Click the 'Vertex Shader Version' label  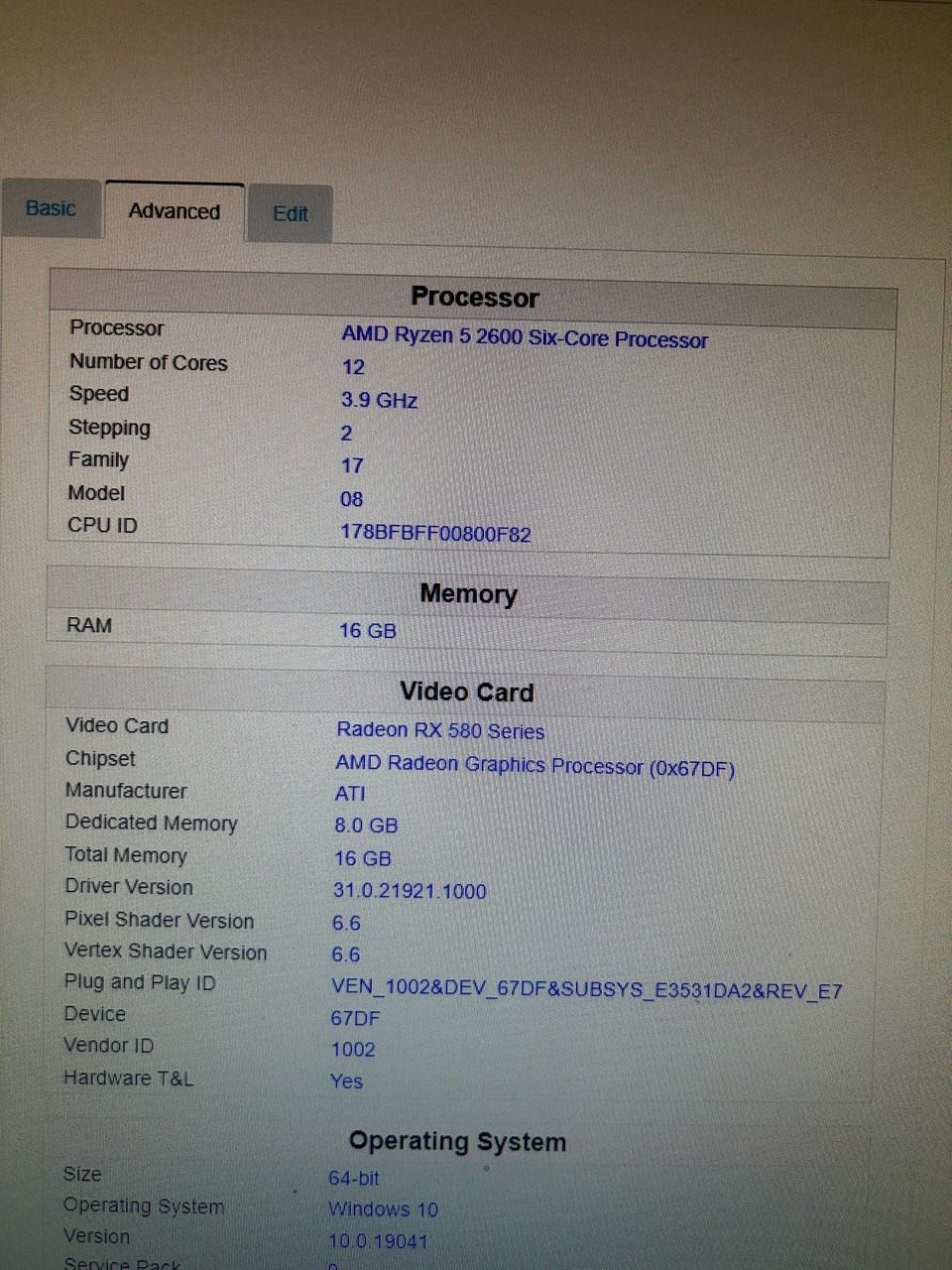click(166, 952)
